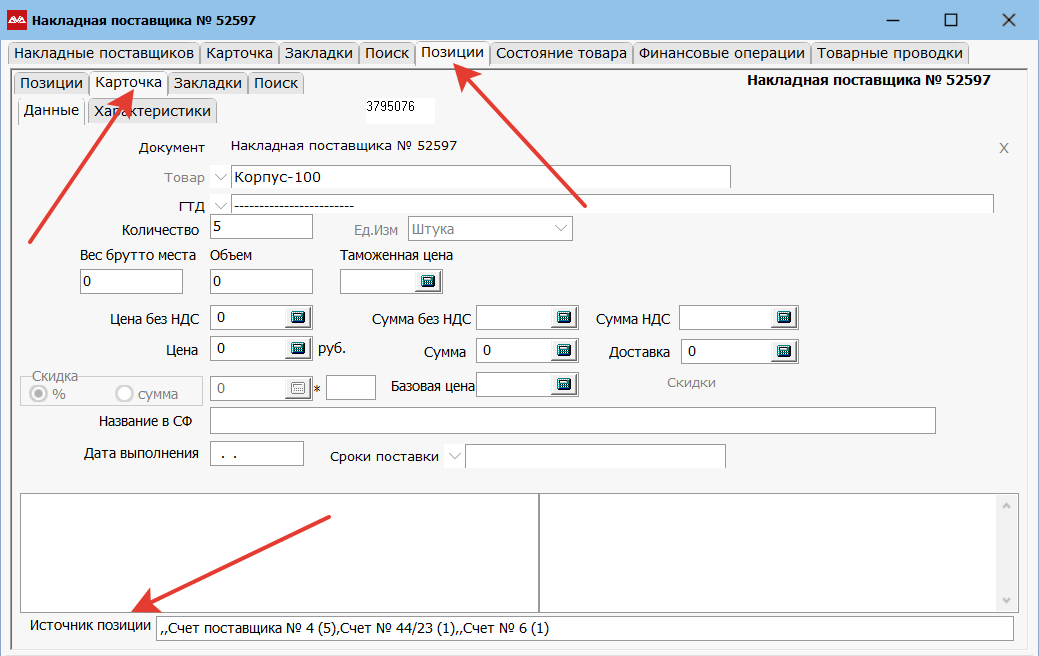Screen dimensions: 1039x656
Task: Click calculator icon in Цена без НДС
Action: pyautogui.click(x=298, y=318)
